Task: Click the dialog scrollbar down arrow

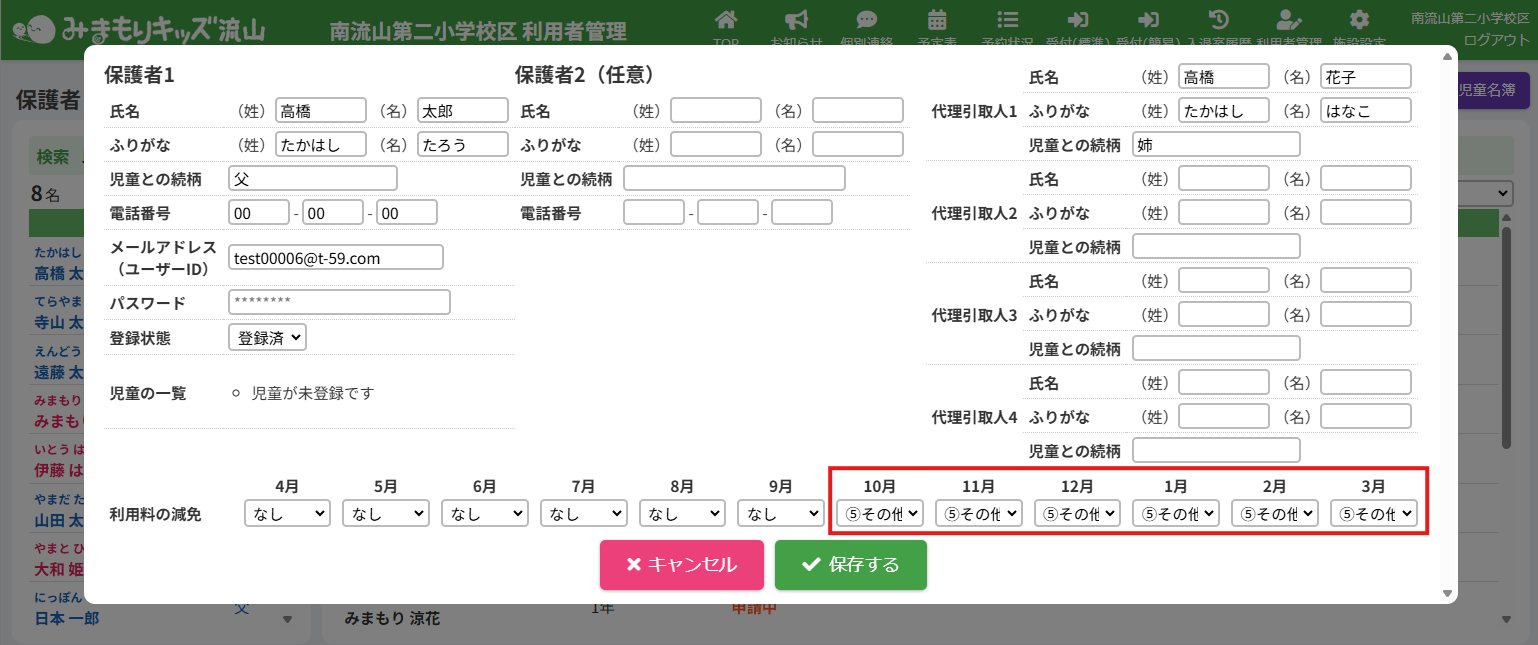Action: pos(1446,593)
